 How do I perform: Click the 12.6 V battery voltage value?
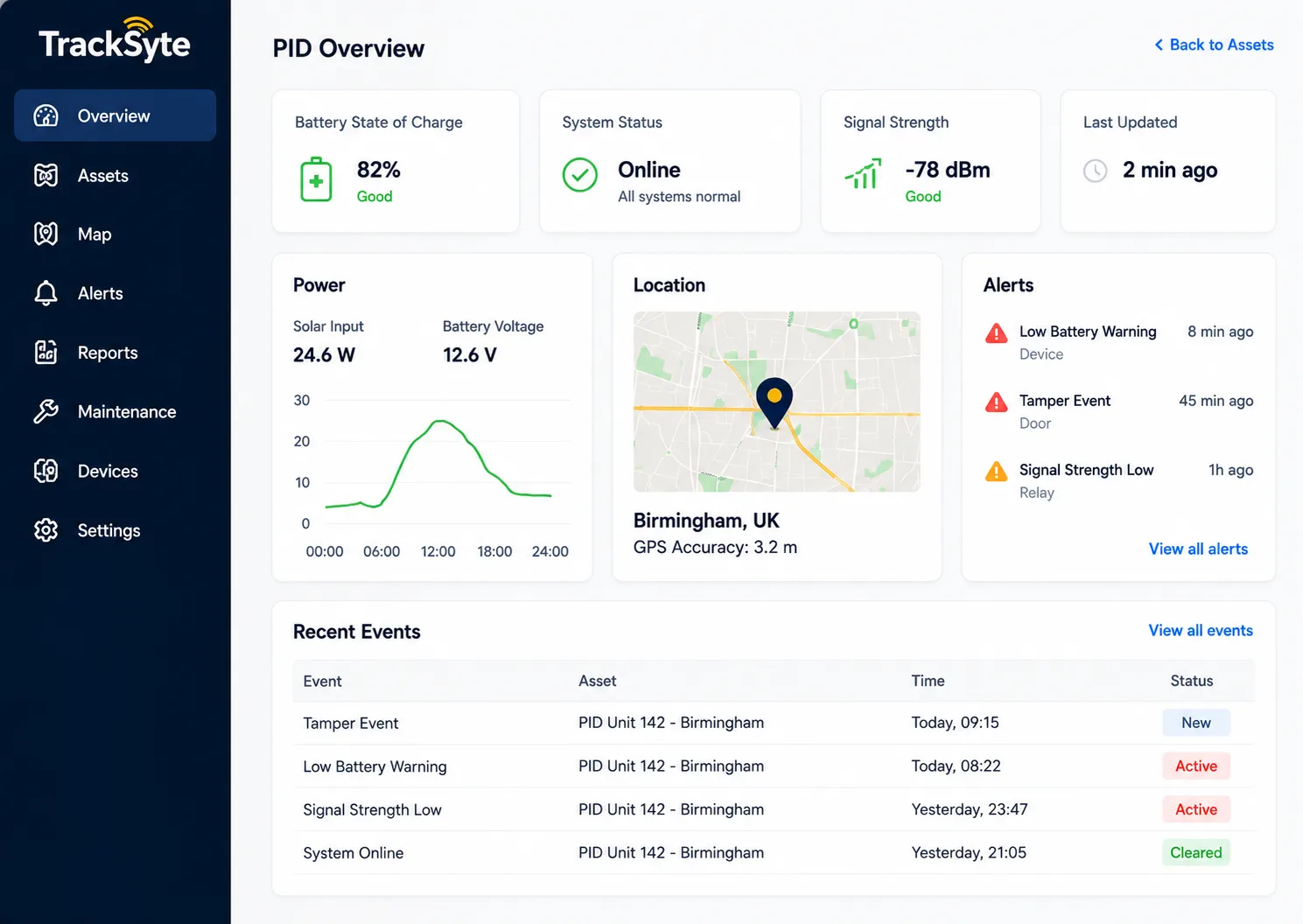[469, 354]
